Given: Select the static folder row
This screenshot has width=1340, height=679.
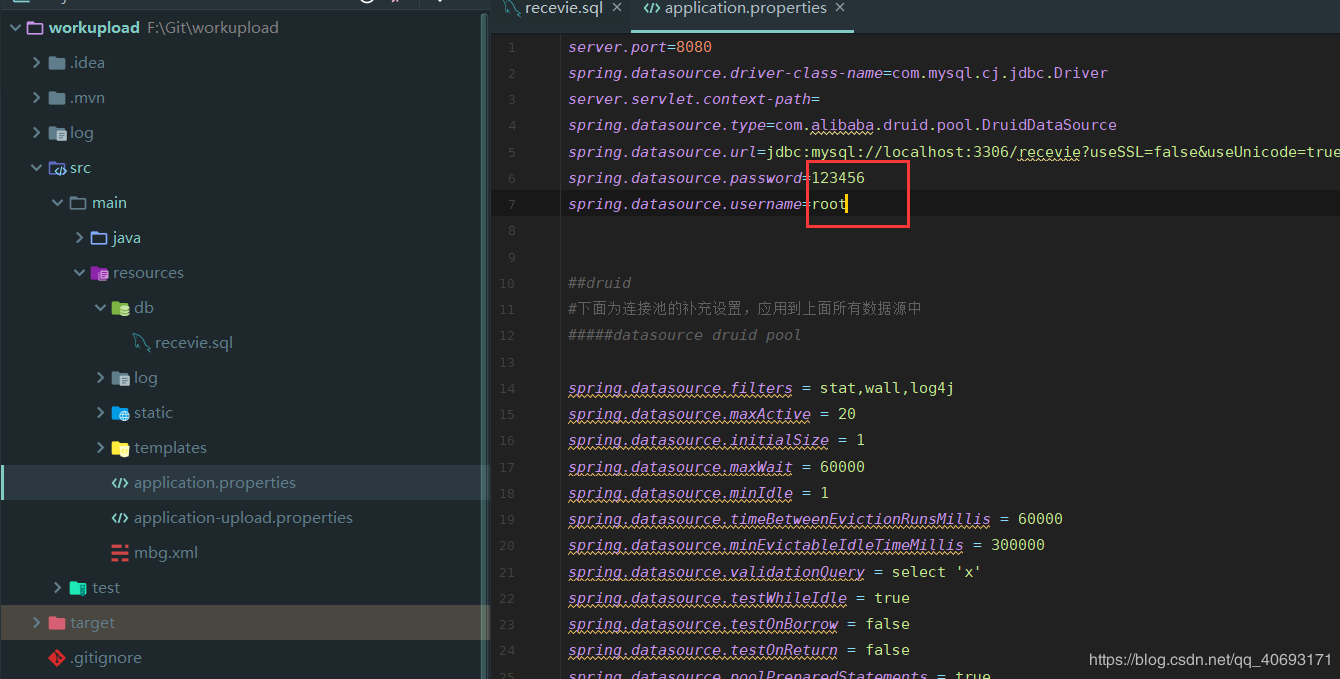Looking at the screenshot, I should 245,413.
